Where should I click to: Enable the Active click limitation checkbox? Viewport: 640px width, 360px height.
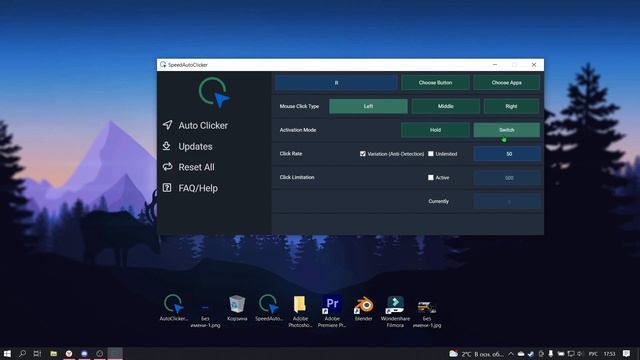pos(431,178)
